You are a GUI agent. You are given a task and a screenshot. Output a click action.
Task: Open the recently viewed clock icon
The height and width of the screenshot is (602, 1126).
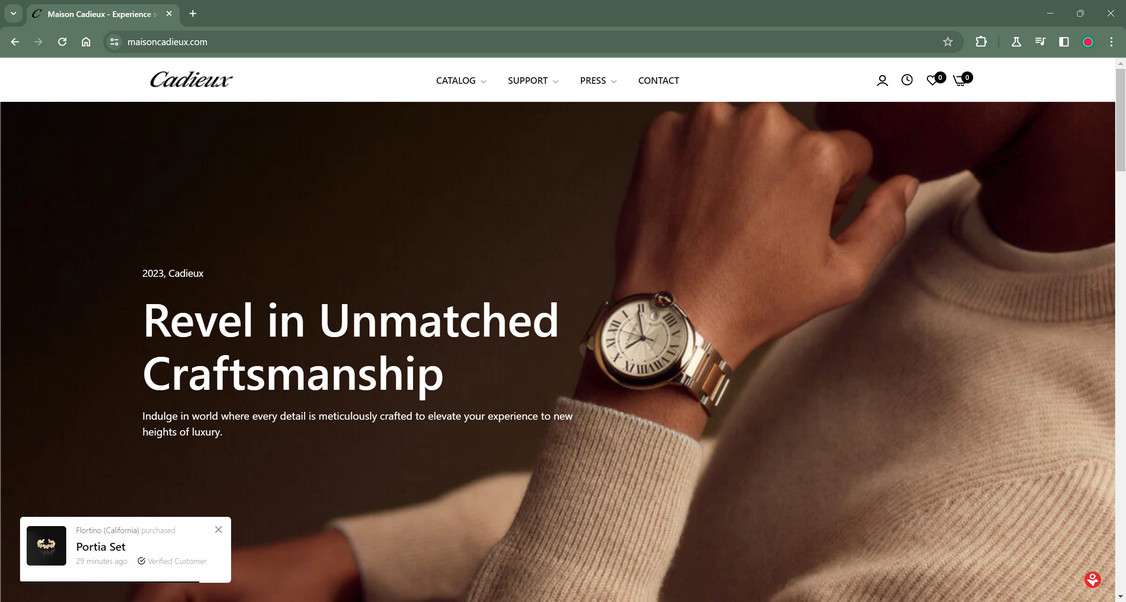(907, 80)
